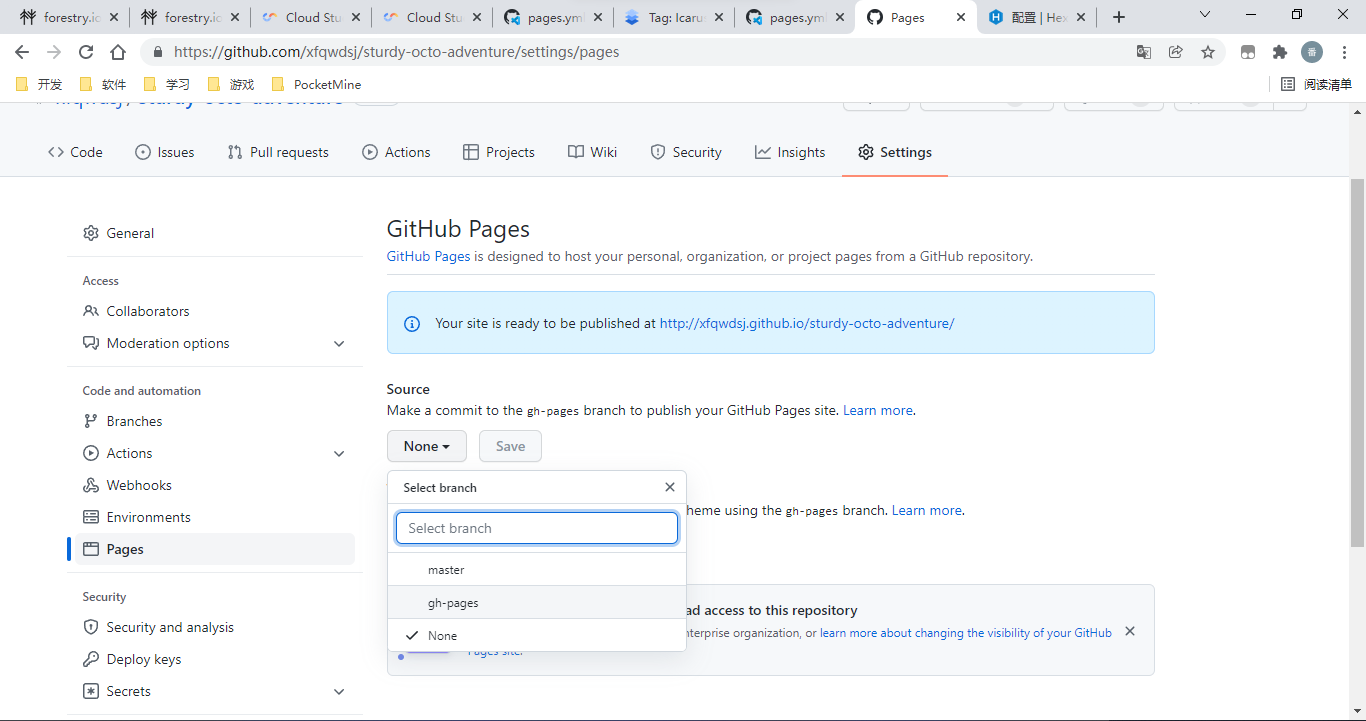Open the Projects tab

pyautogui.click(x=499, y=152)
